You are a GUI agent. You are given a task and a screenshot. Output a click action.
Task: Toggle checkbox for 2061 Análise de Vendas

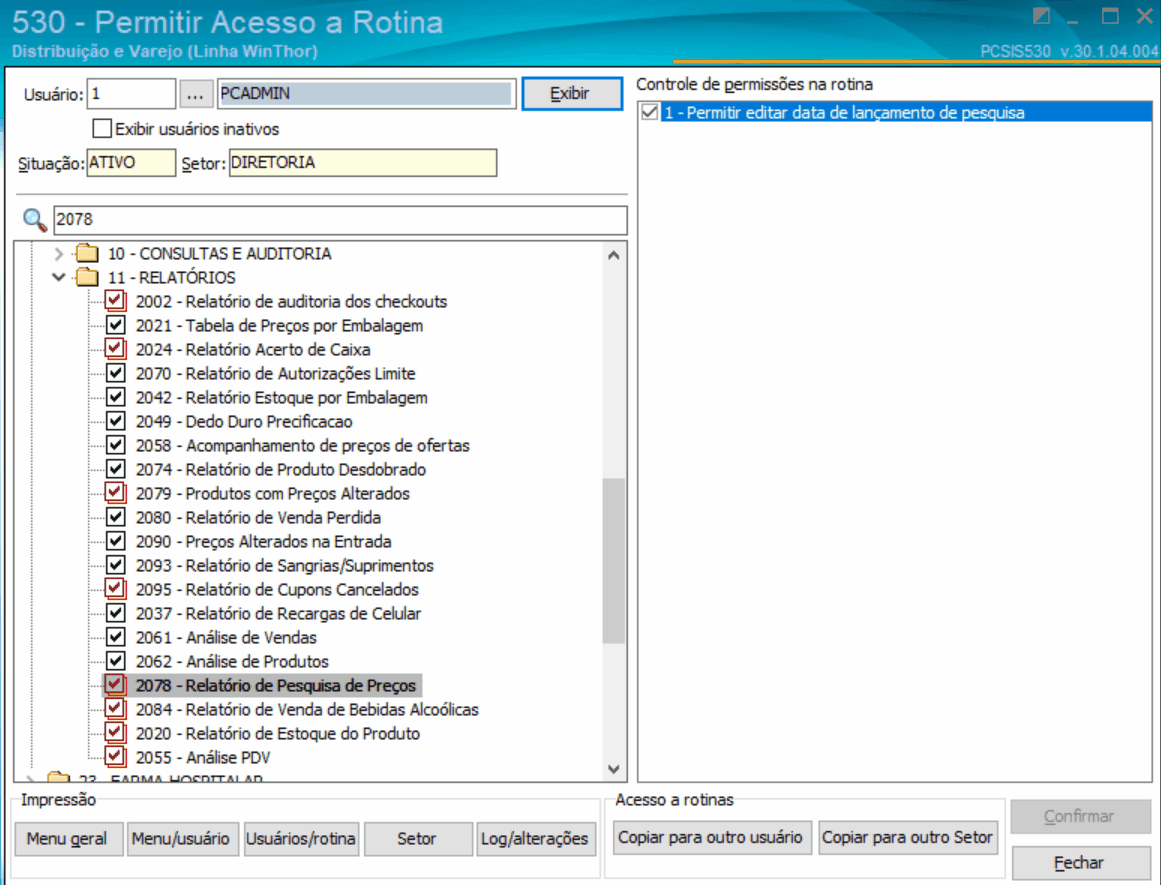[x=116, y=637]
